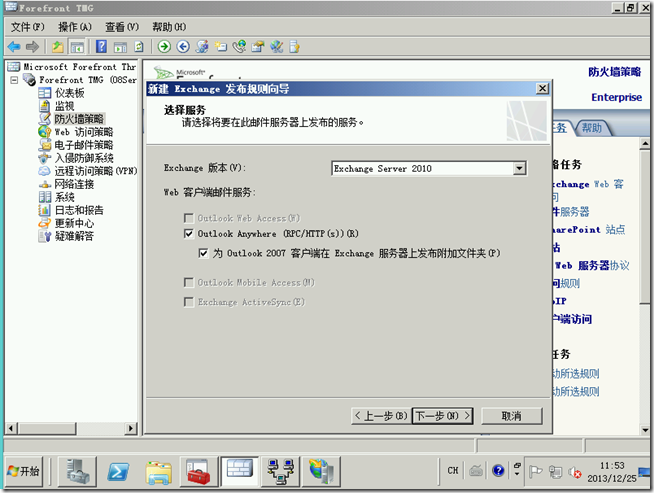Open the 电子邮件策略 node

pos(83,145)
